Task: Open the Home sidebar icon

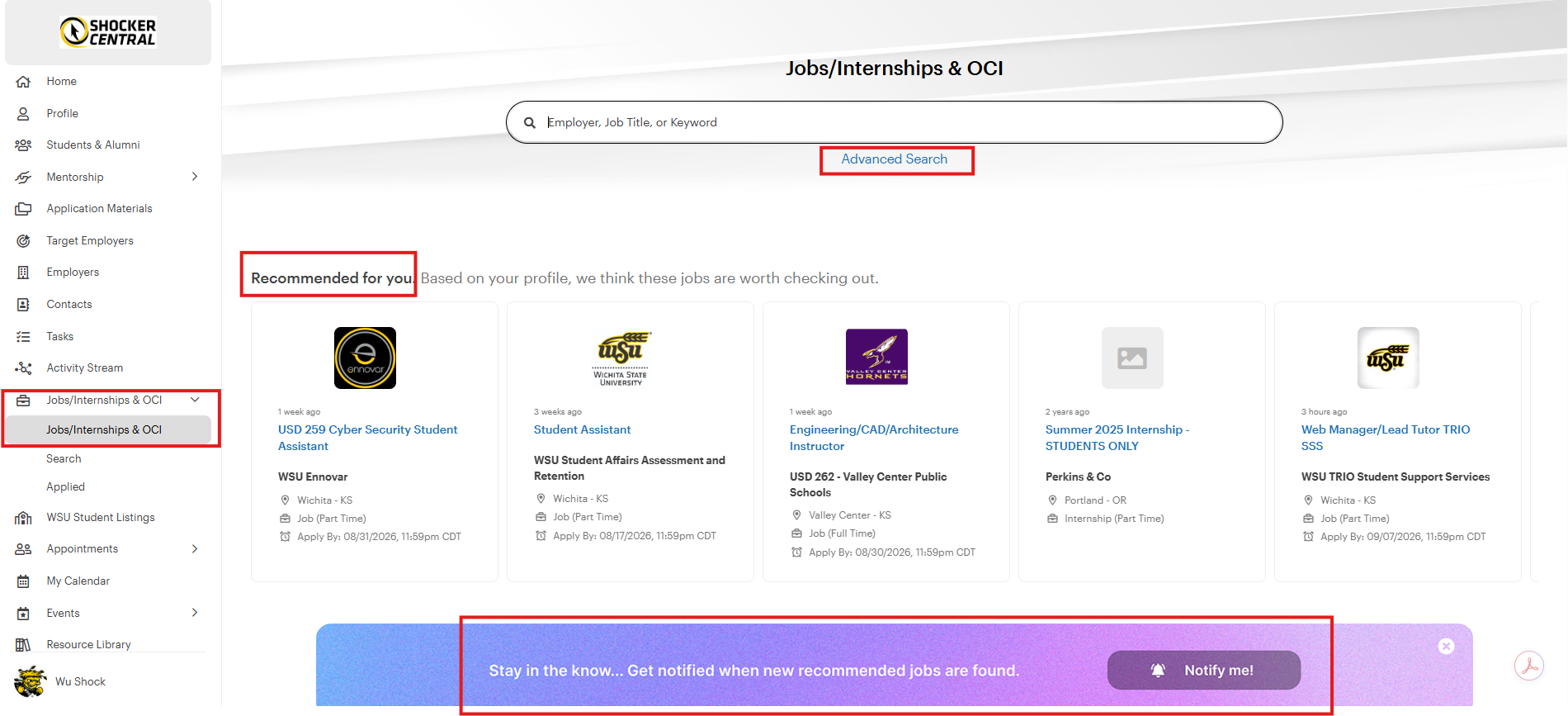Action: [x=23, y=82]
